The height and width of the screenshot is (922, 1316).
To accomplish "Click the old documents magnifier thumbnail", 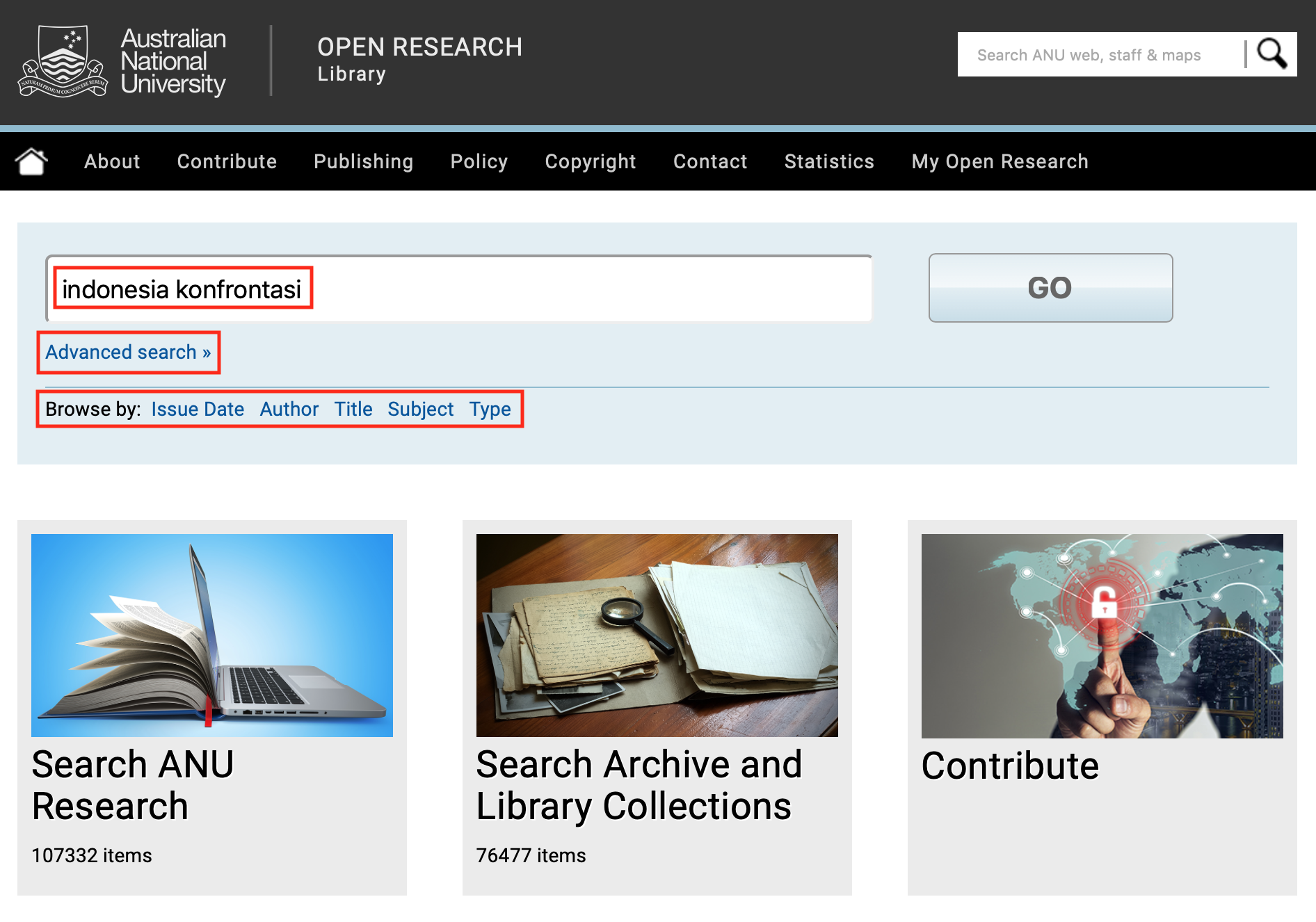I will point(657,636).
